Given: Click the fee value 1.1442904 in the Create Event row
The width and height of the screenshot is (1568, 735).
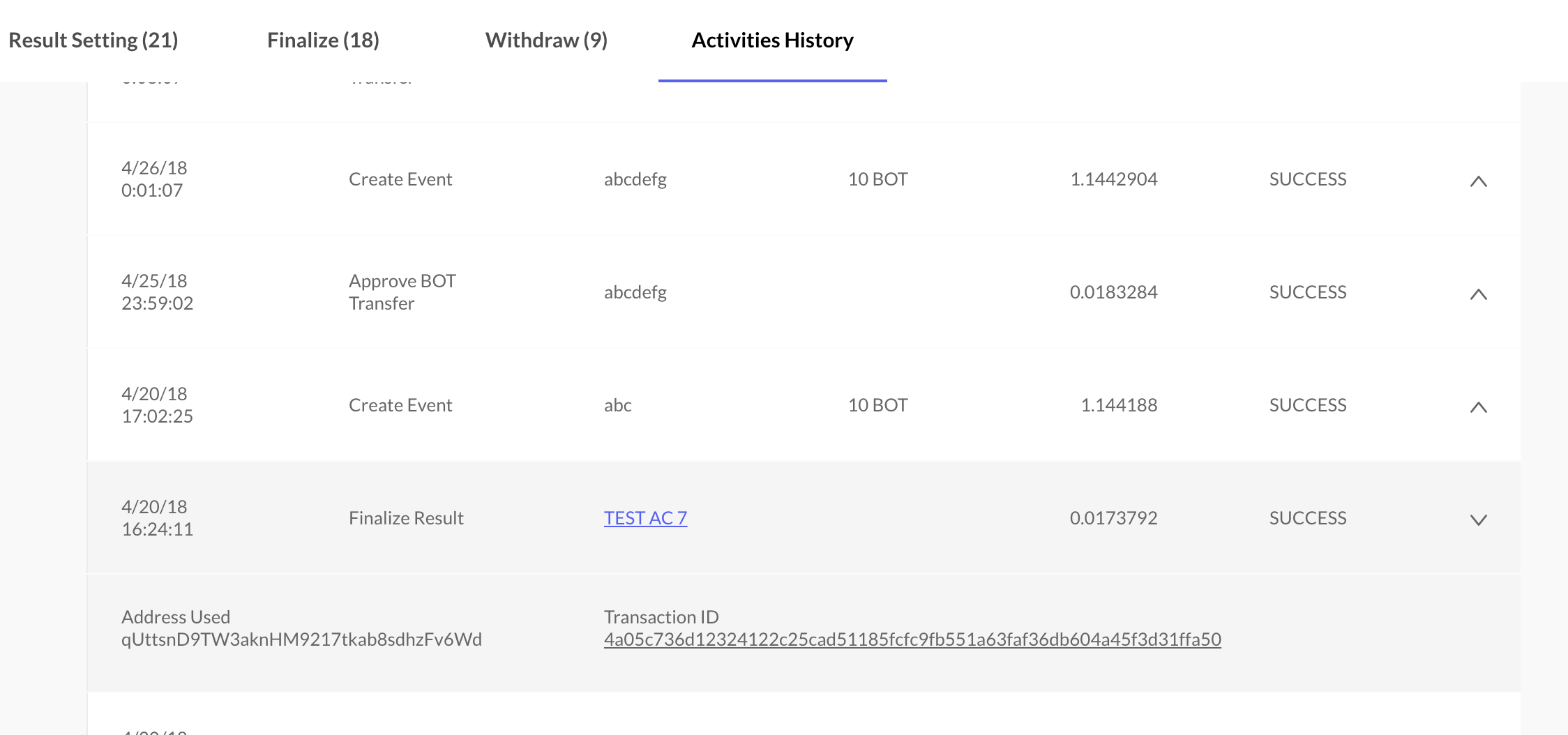Looking at the screenshot, I should (1113, 179).
